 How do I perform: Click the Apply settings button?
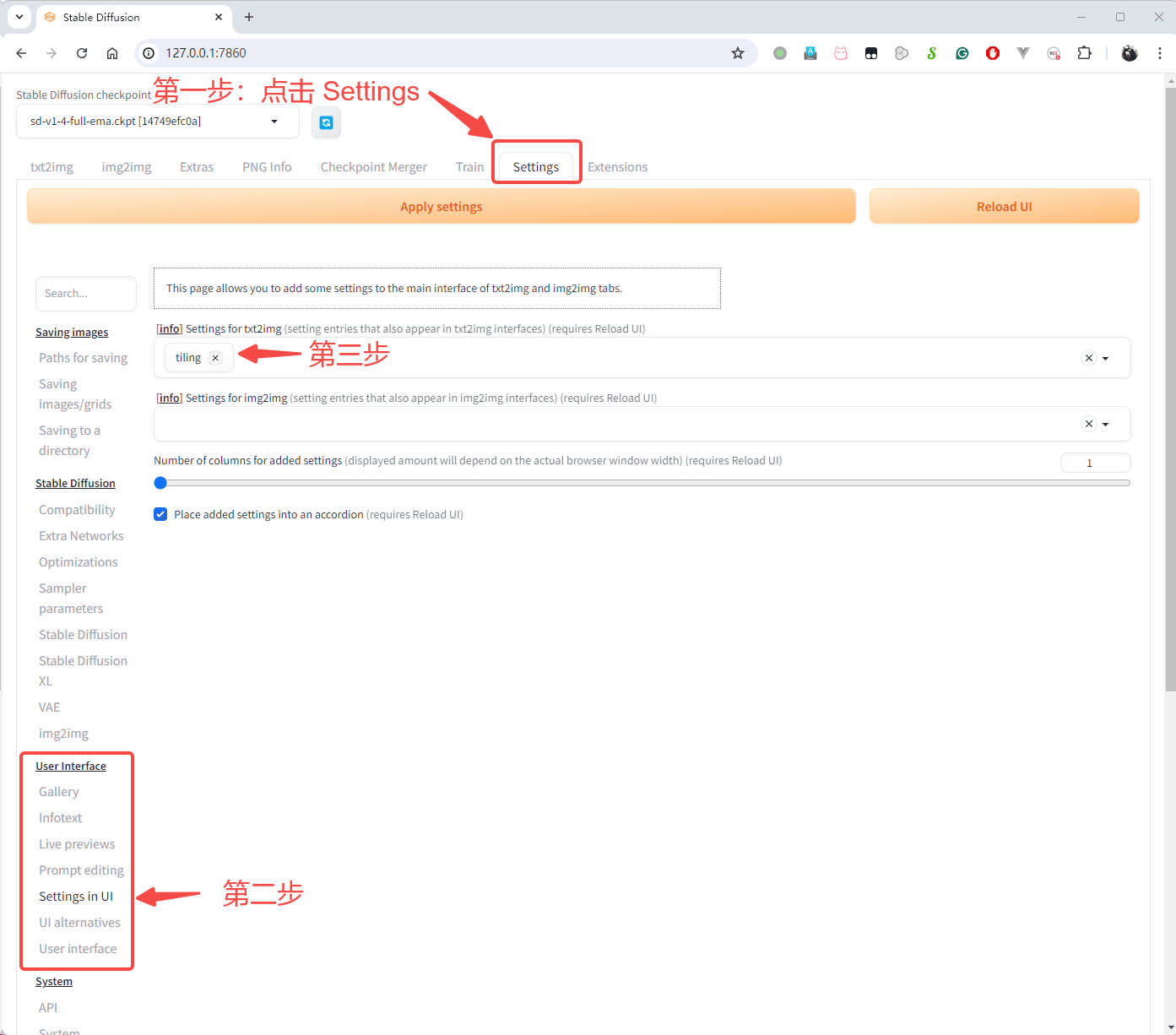[442, 207]
